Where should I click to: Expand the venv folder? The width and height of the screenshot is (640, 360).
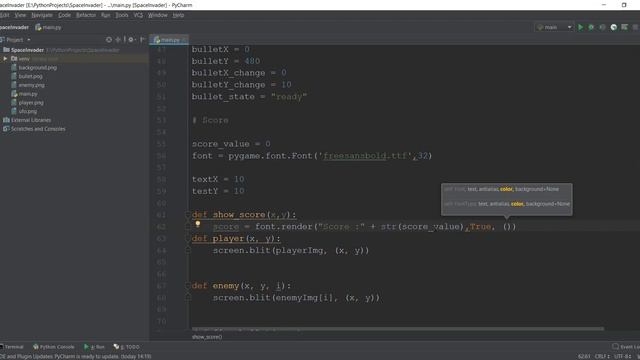[5, 59]
